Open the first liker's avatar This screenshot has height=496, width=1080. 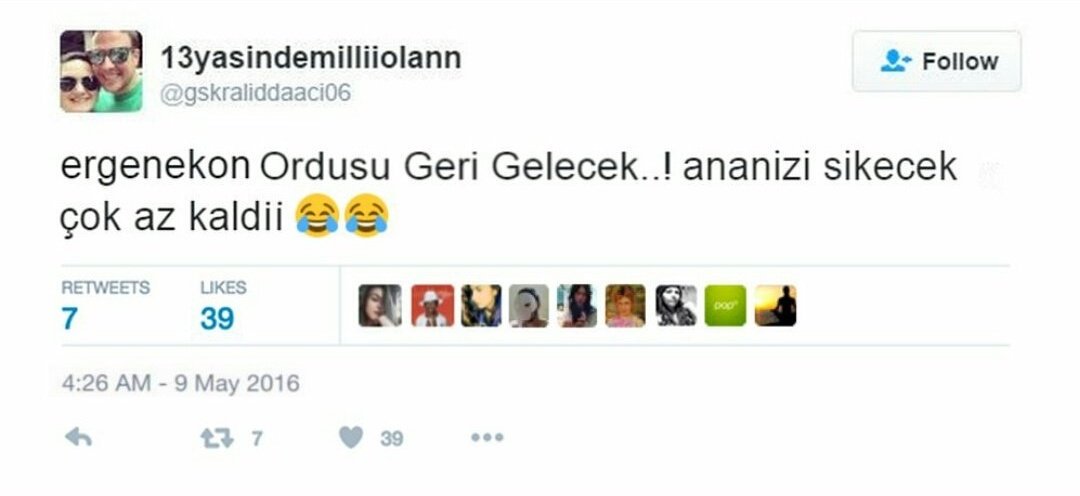(380, 305)
